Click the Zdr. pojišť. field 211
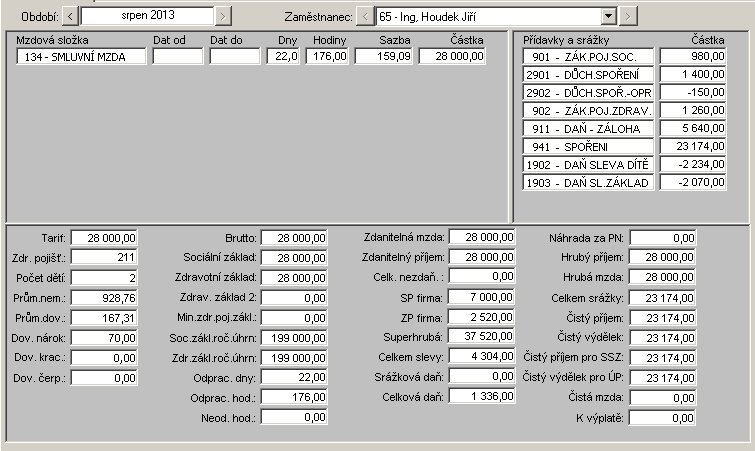Image resolution: width=755 pixels, height=451 pixels. (x=104, y=258)
